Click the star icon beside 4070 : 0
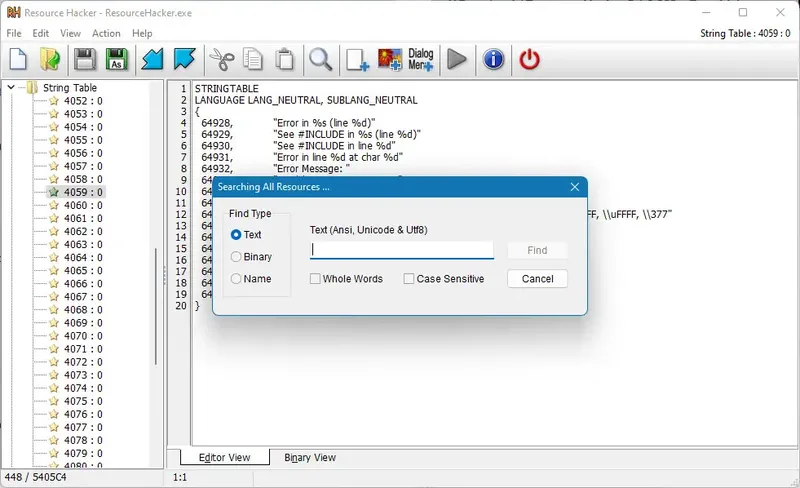The height and width of the screenshot is (488, 800). coord(54,336)
